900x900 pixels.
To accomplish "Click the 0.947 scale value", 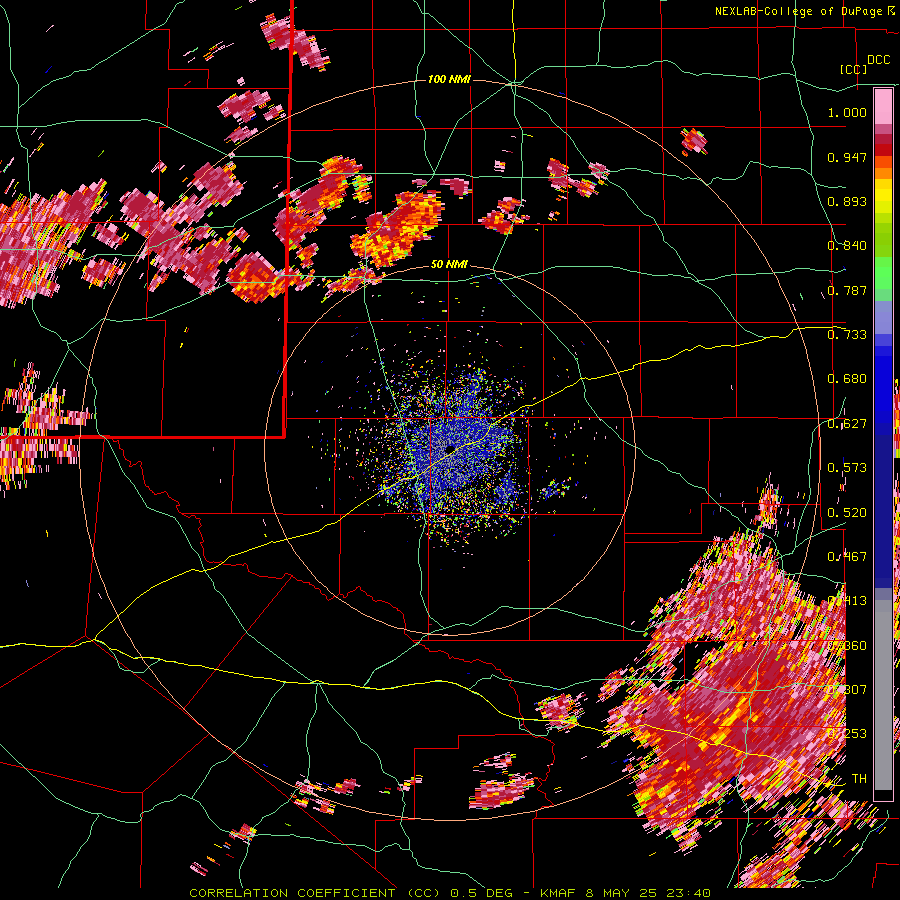I will pos(847,157).
